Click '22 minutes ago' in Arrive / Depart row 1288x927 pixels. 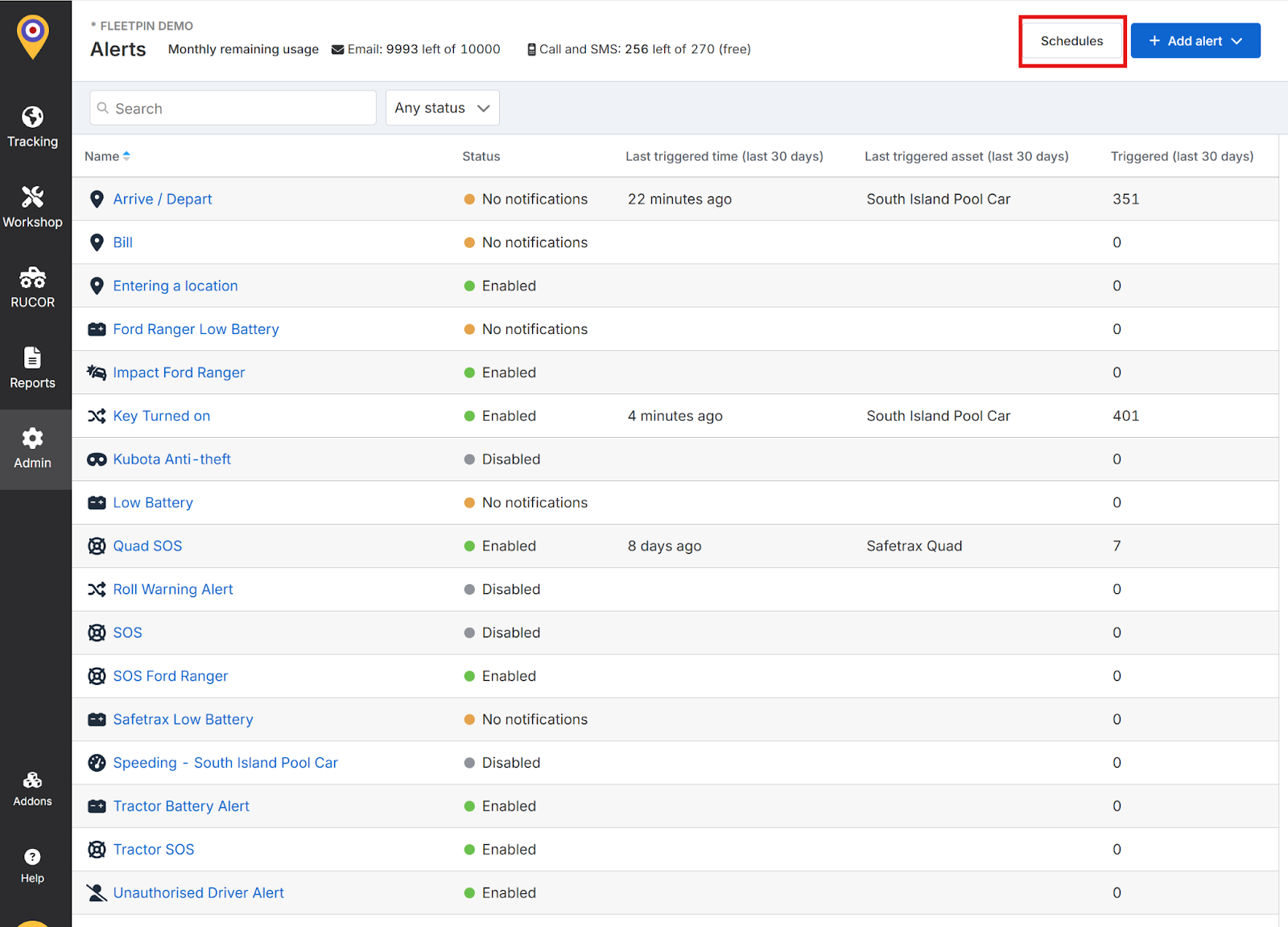click(679, 199)
